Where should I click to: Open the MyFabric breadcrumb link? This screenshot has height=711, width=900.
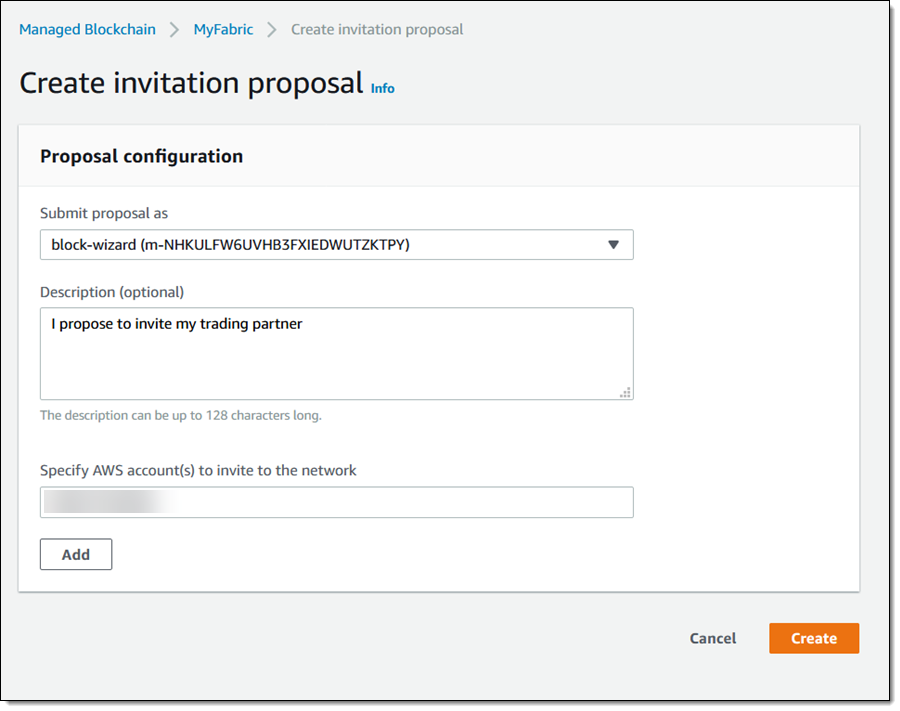coord(223,30)
